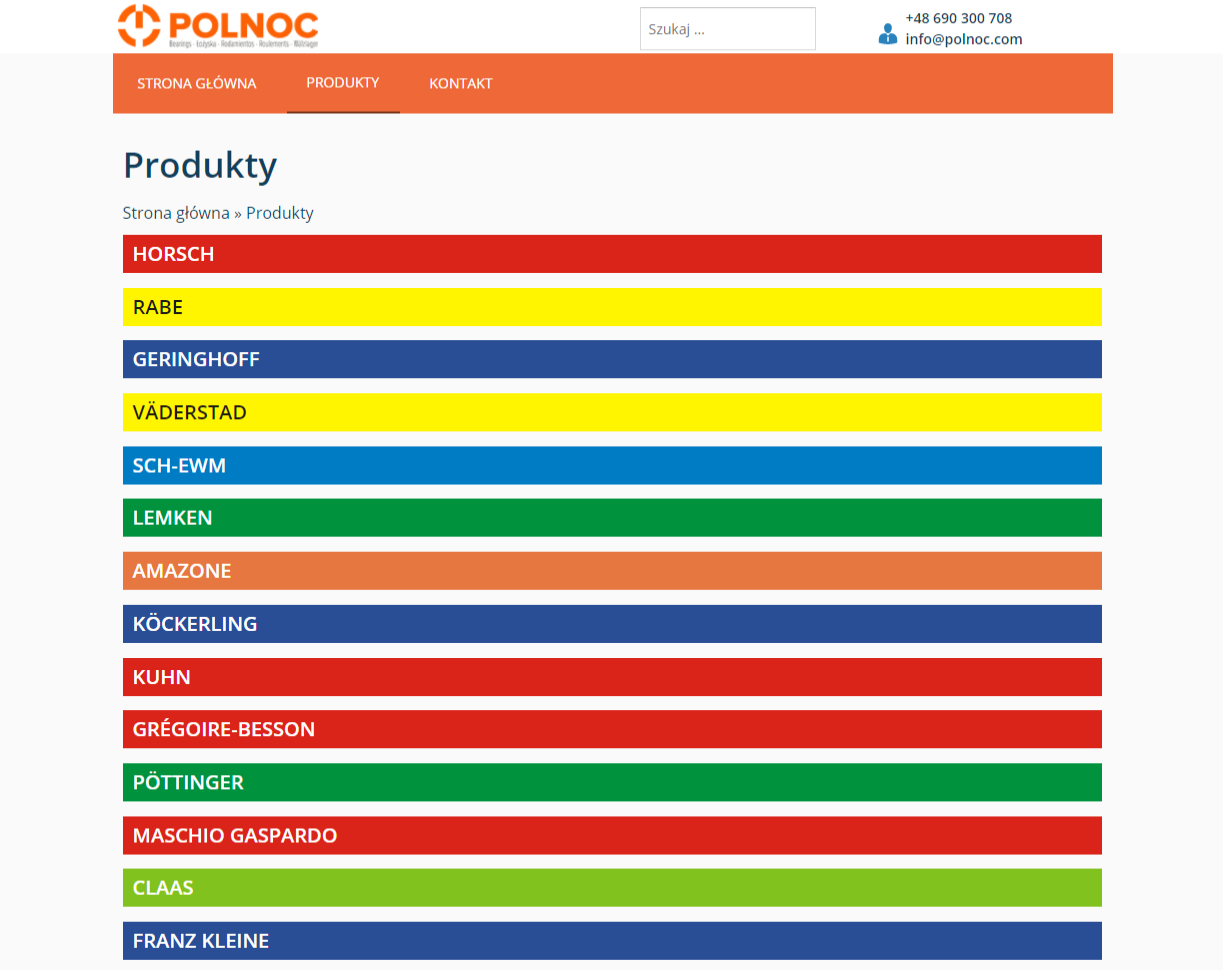Click the contact person icon
This screenshot has width=1223, height=970.
click(x=888, y=34)
